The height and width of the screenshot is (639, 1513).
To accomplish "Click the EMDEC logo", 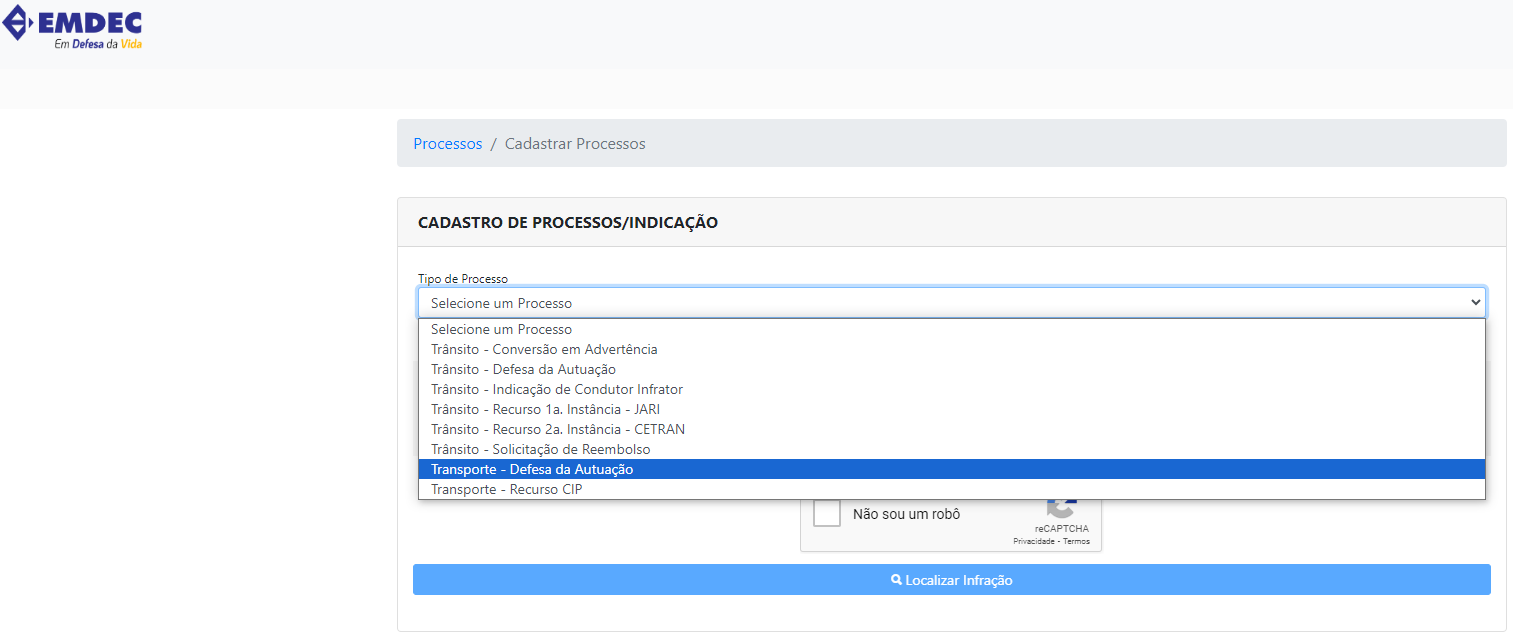I will (x=73, y=28).
